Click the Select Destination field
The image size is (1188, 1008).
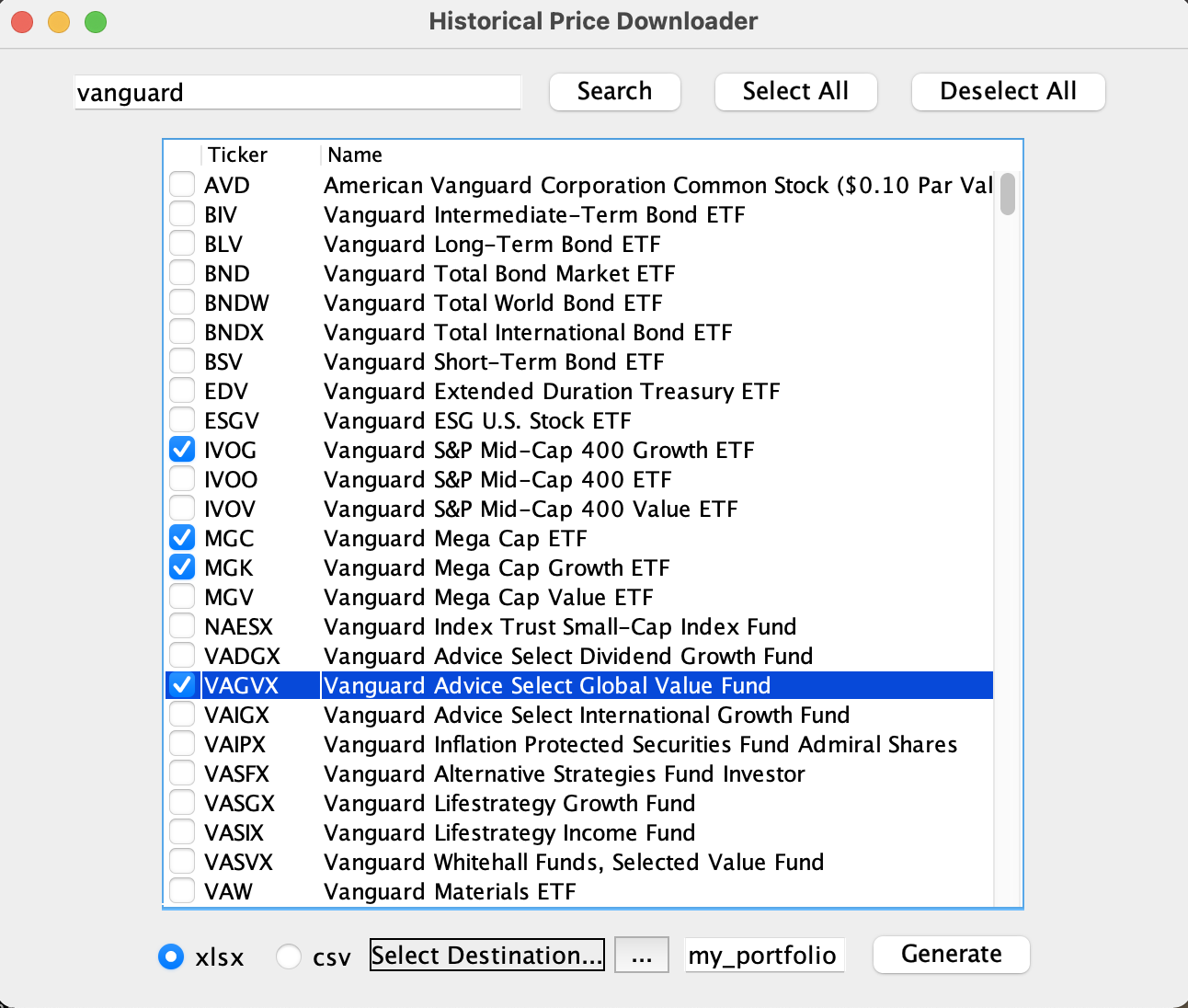487,956
